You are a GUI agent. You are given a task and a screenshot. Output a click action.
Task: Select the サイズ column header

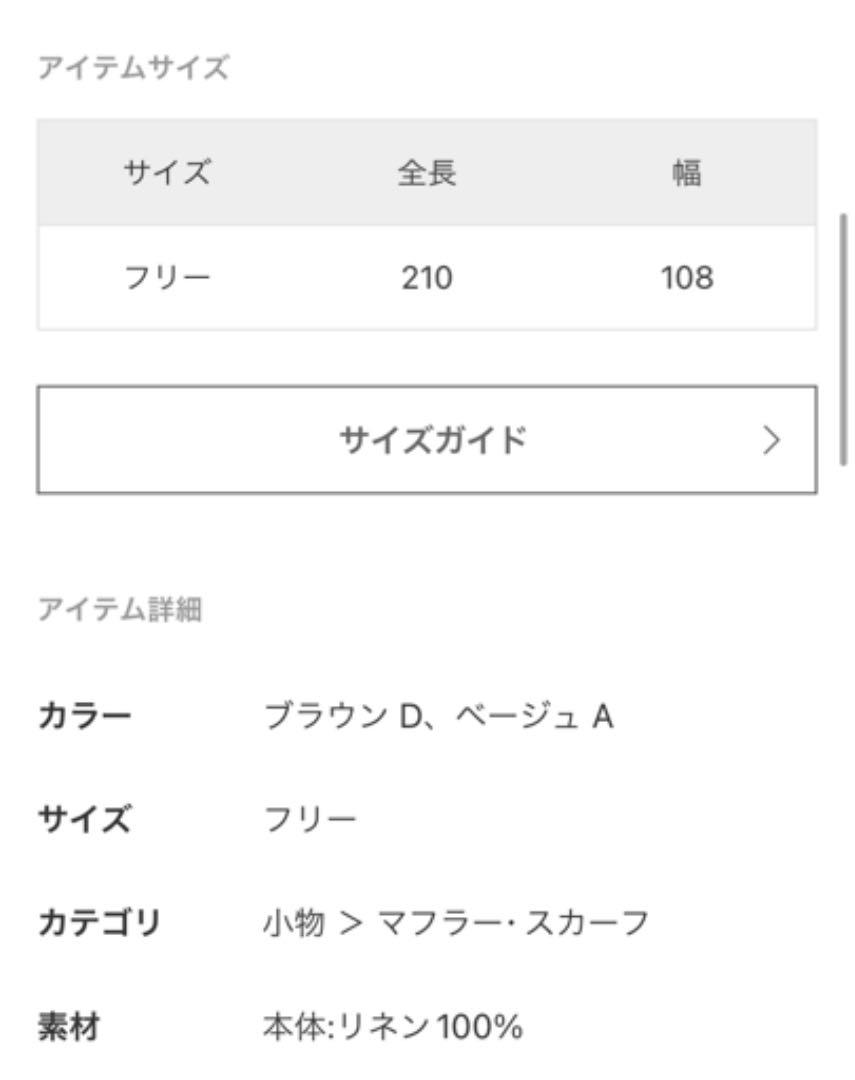167,172
